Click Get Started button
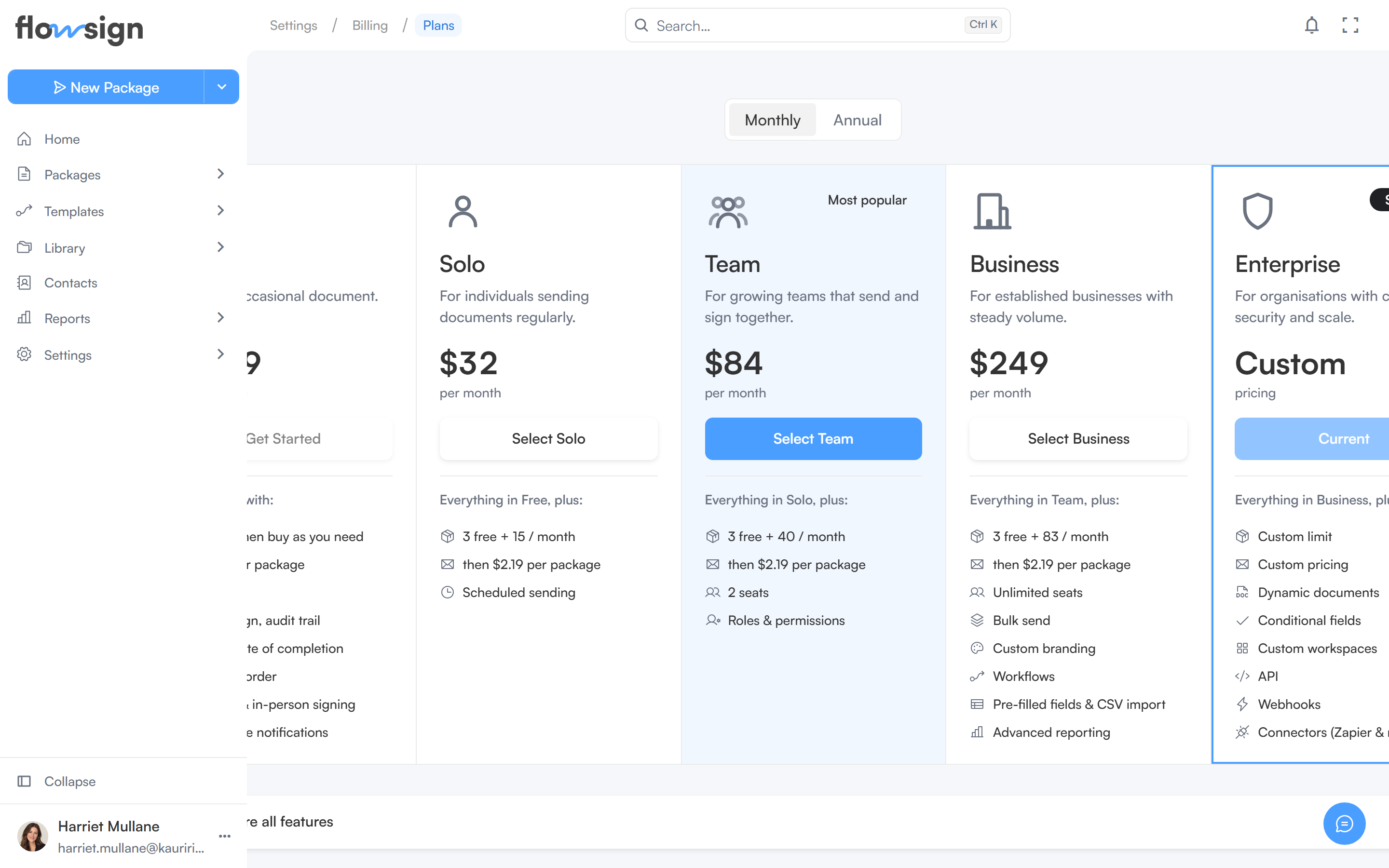Viewport: 1389px width, 868px height. [x=319, y=439]
